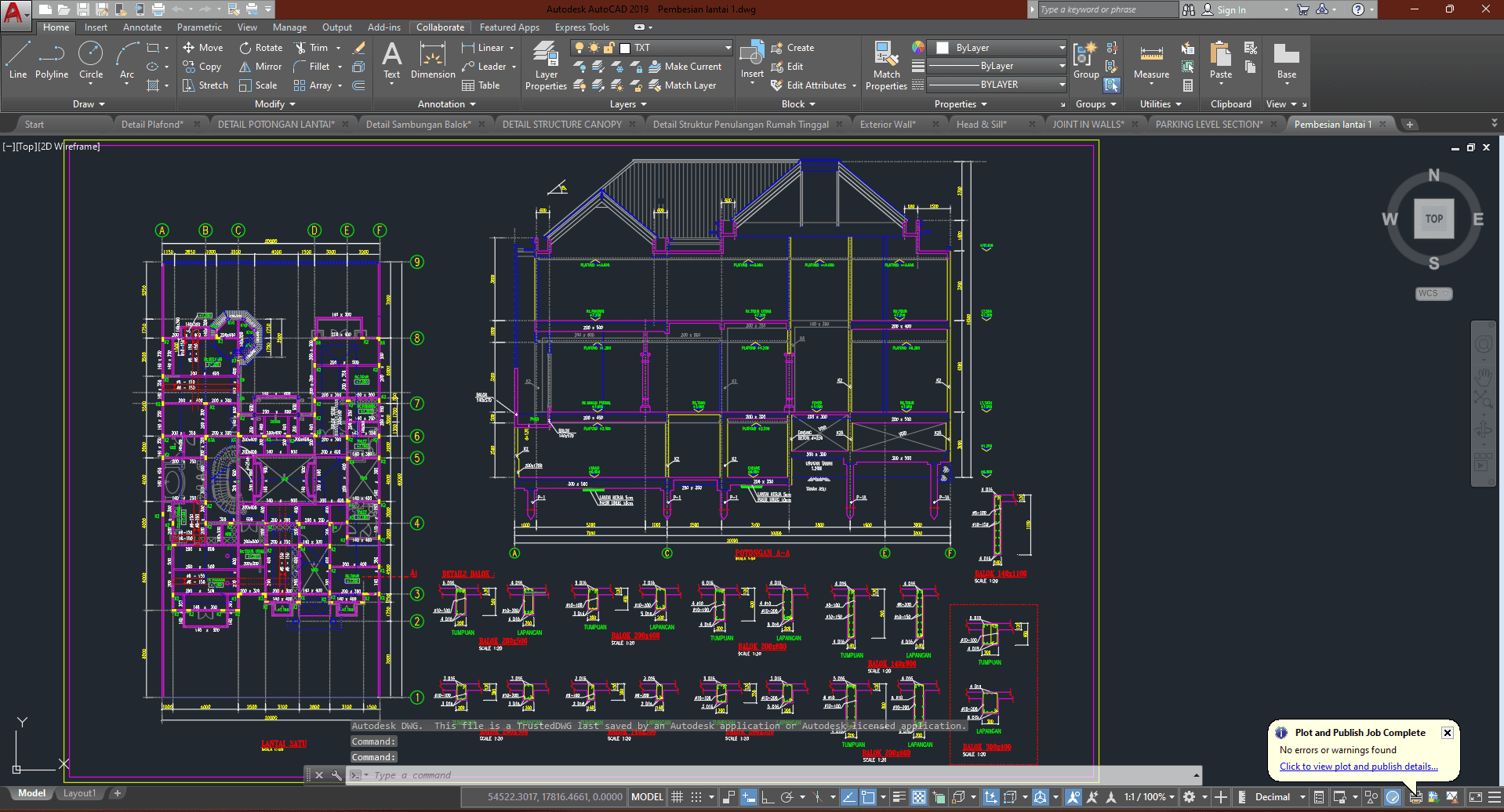The image size is (1504, 812).
Task: Toggle snap mode in status bar
Action: click(x=696, y=797)
